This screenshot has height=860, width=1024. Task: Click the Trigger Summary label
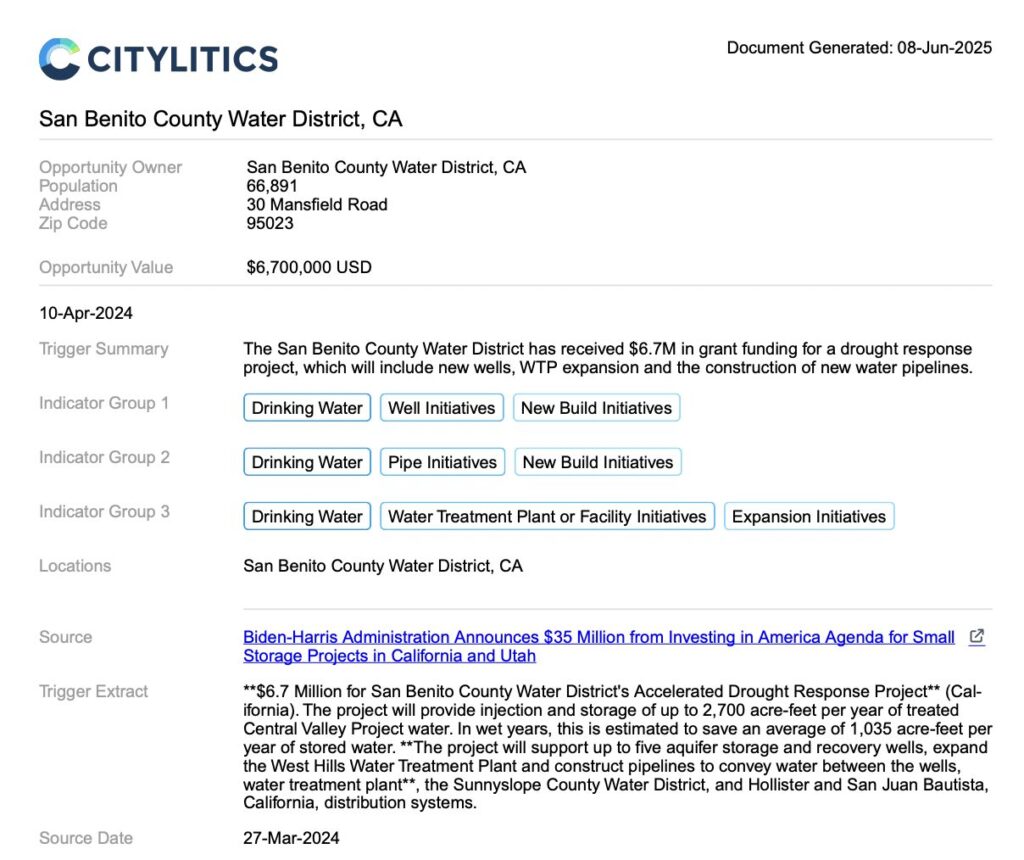tap(104, 349)
